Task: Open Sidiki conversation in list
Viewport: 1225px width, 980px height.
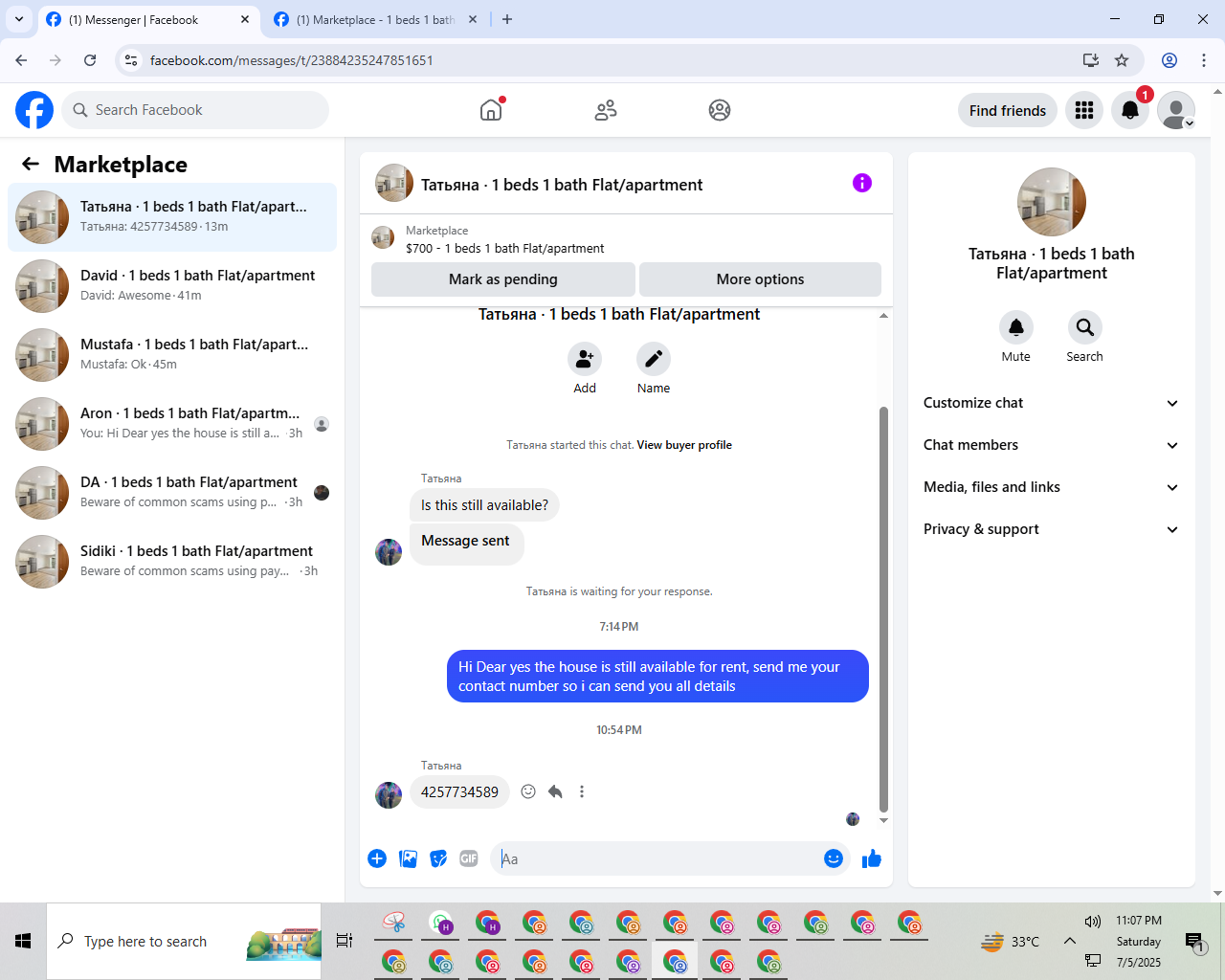Action: click(x=172, y=562)
